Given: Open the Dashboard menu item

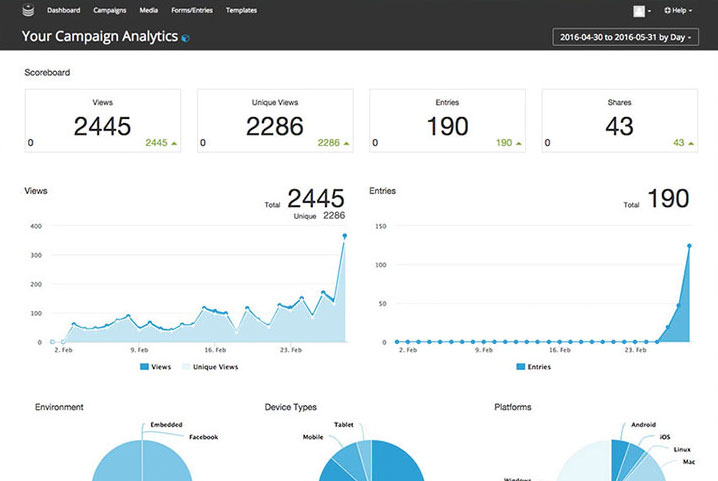Looking at the screenshot, I should click(64, 10).
